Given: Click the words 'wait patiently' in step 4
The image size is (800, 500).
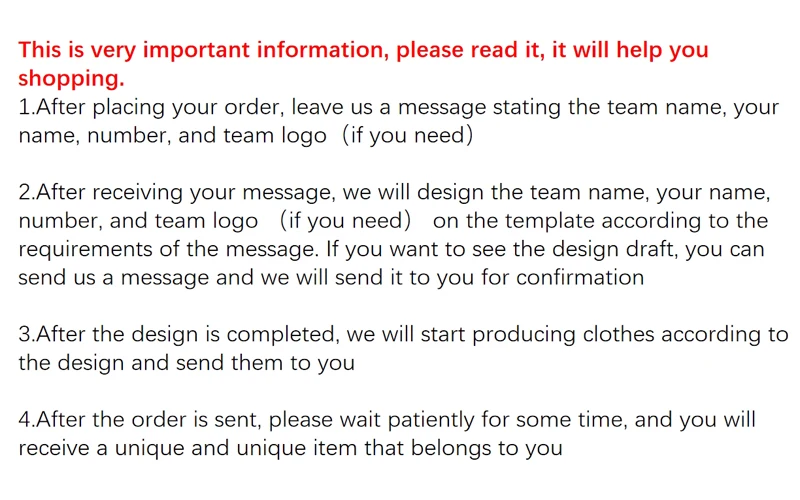Looking at the screenshot, I should 410,420.
